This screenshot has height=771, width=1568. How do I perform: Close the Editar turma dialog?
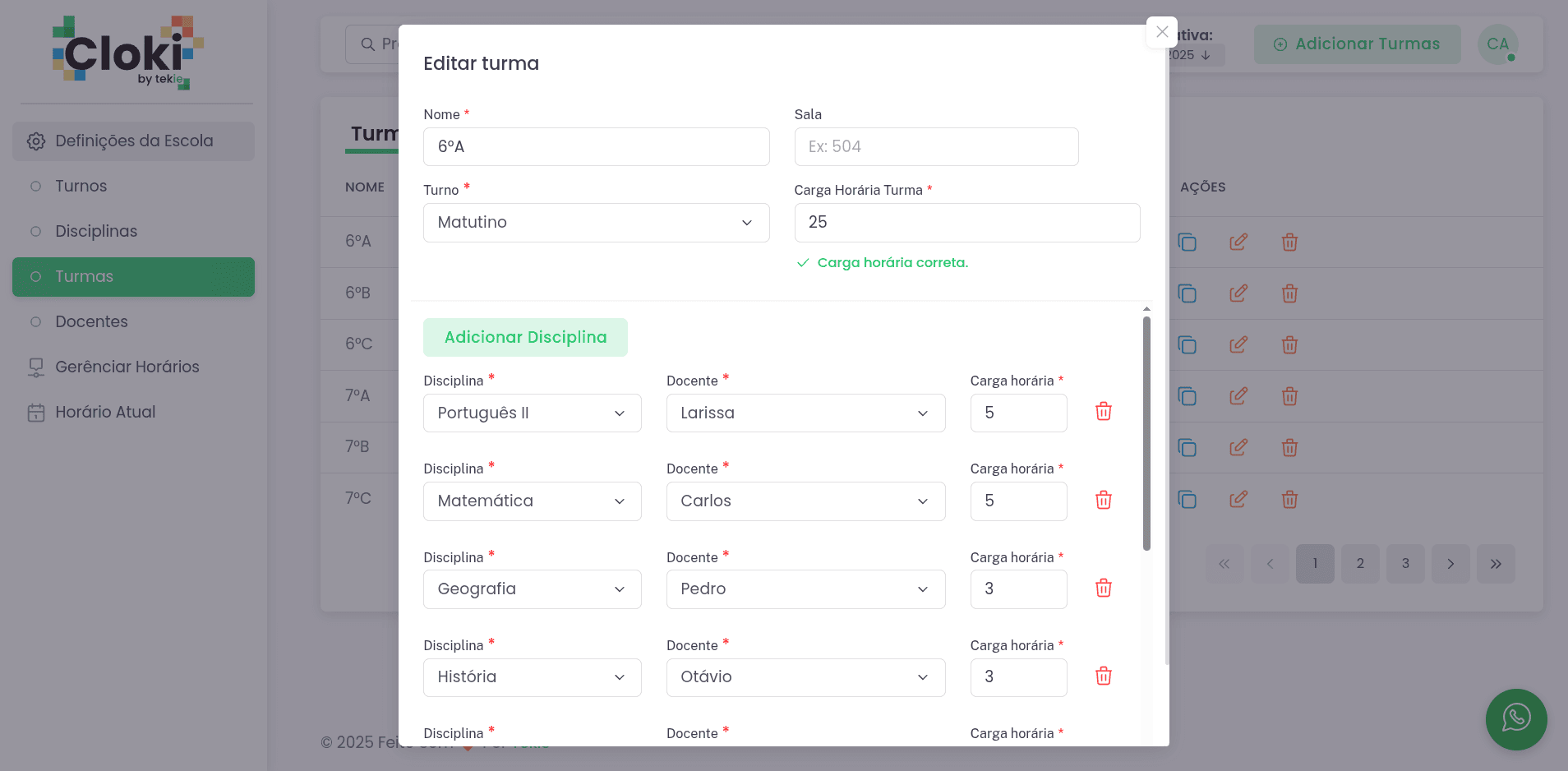tap(1161, 32)
